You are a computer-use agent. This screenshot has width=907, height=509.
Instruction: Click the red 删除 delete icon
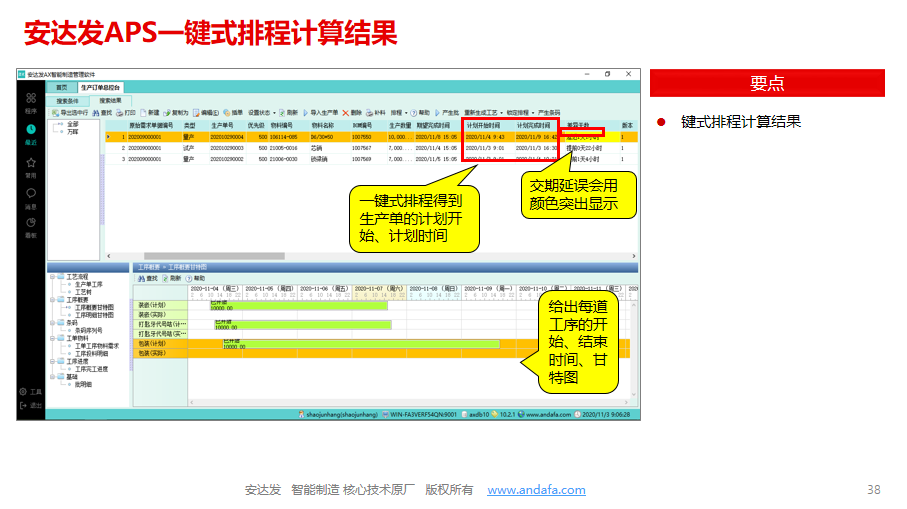345,113
